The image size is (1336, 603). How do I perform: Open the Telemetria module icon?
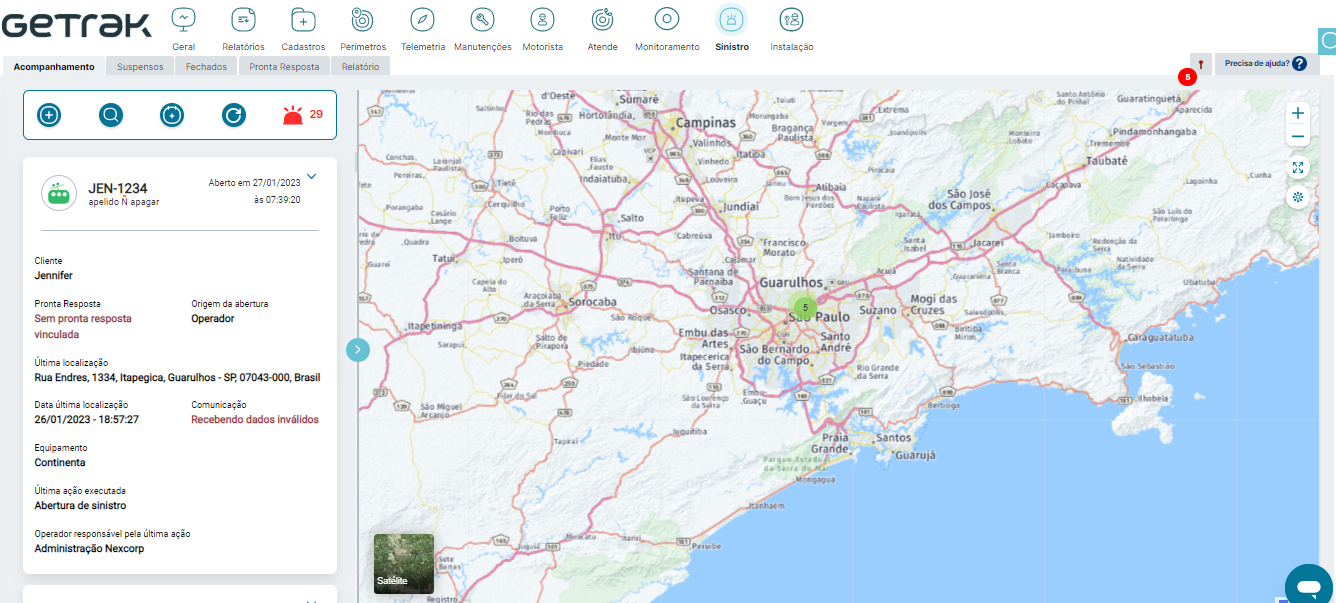(423, 19)
